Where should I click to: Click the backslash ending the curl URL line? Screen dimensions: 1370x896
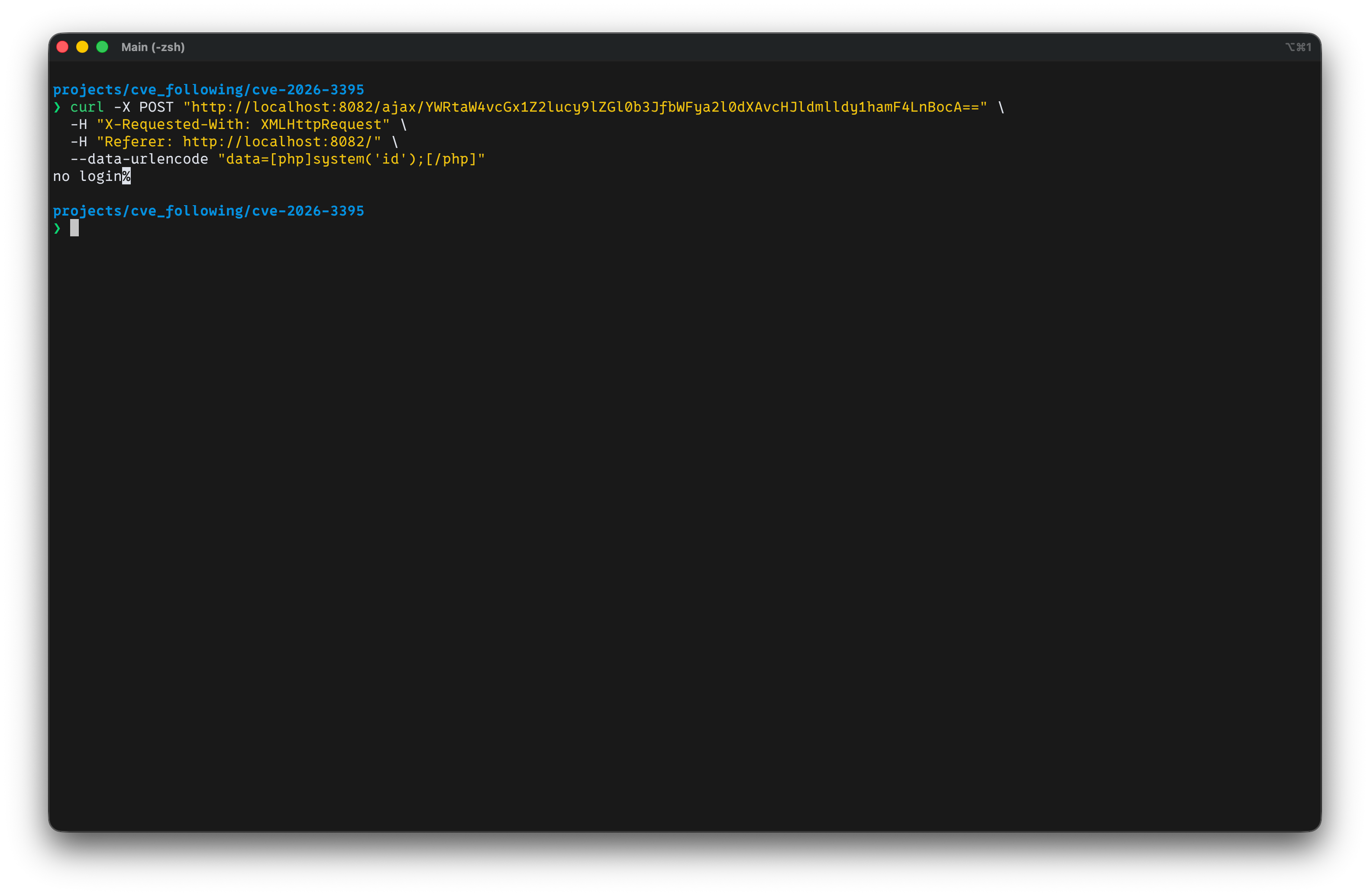click(x=1001, y=108)
